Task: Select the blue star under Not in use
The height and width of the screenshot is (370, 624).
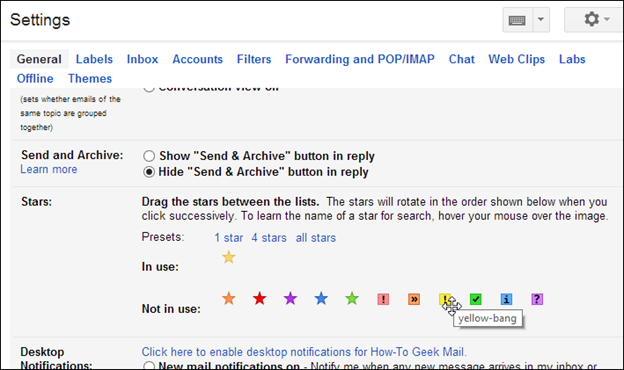Action: (x=321, y=298)
